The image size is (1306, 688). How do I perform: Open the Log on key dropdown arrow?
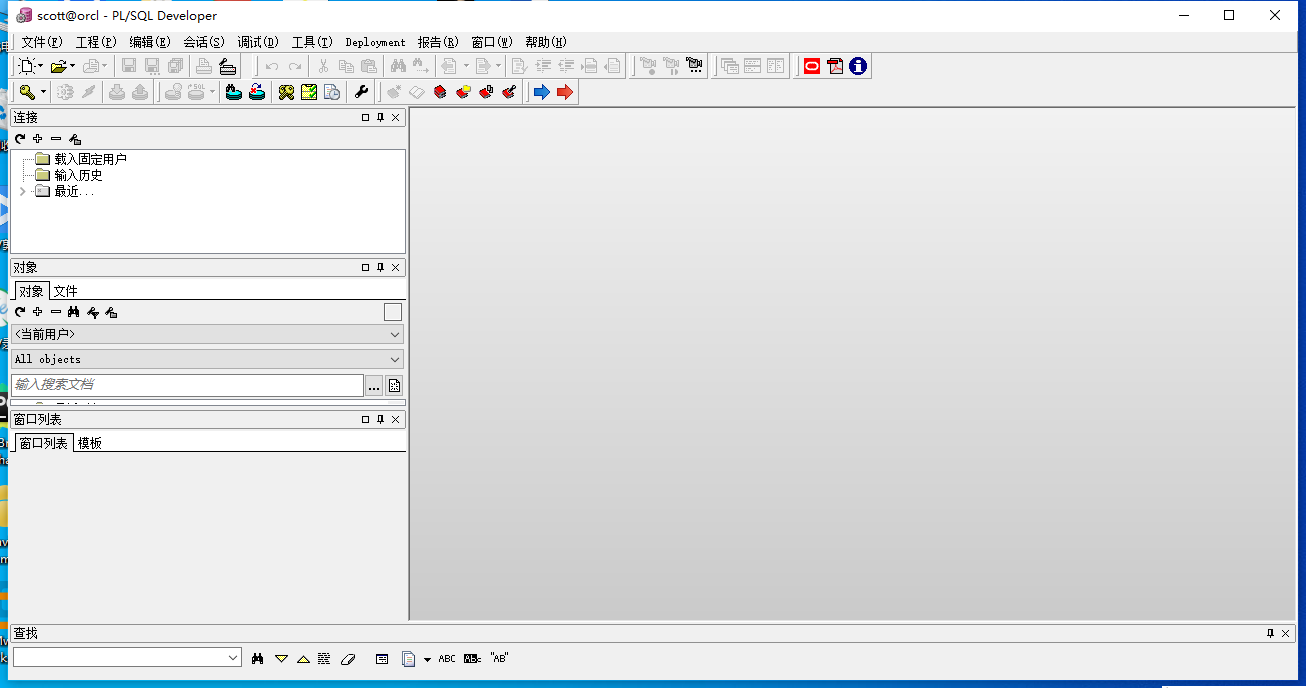click(x=43, y=93)
